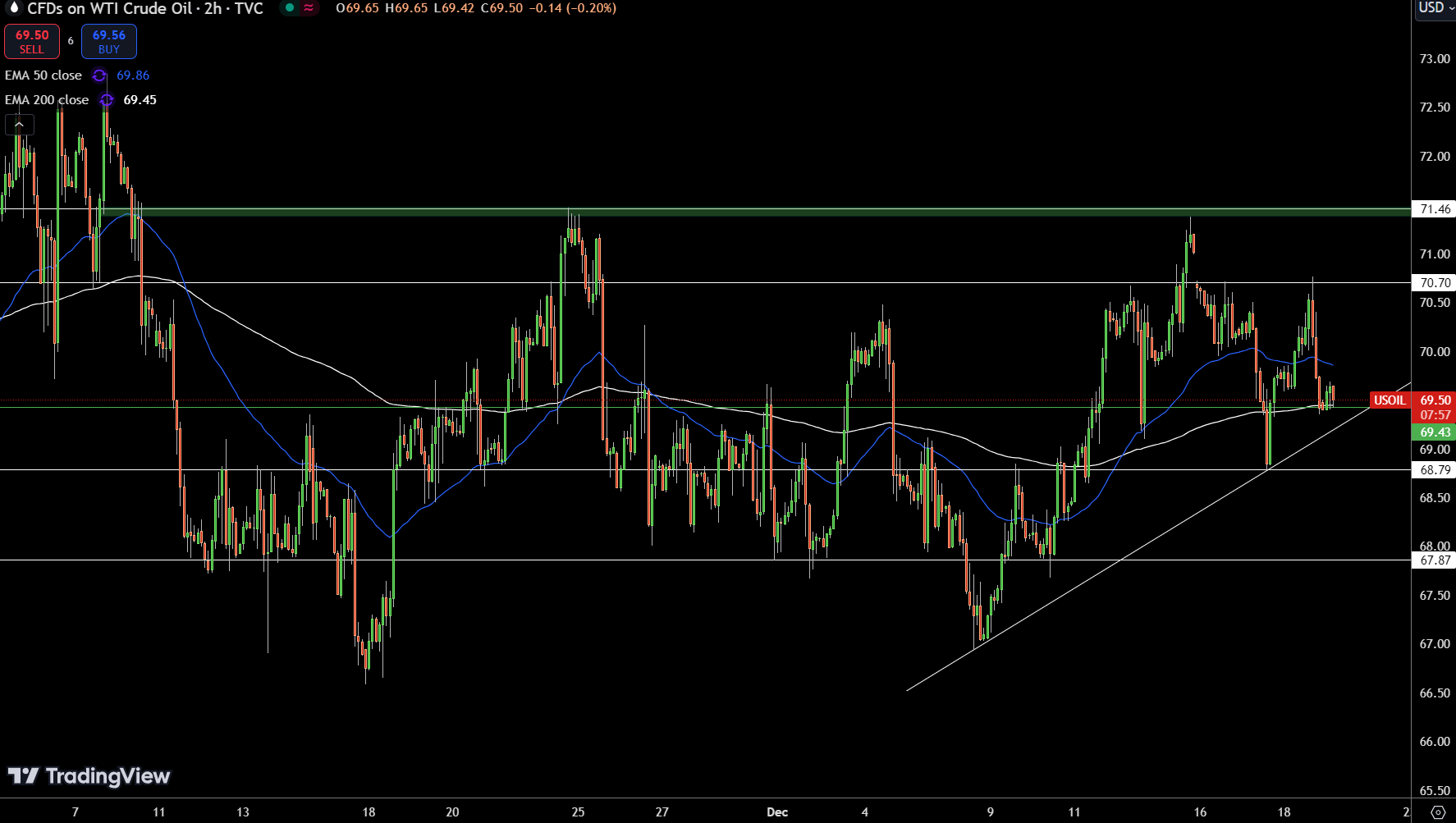Screen dimensions: 1456x823
Task: Select EMA 200 close indicator label
Action: [x=47, y=100]
